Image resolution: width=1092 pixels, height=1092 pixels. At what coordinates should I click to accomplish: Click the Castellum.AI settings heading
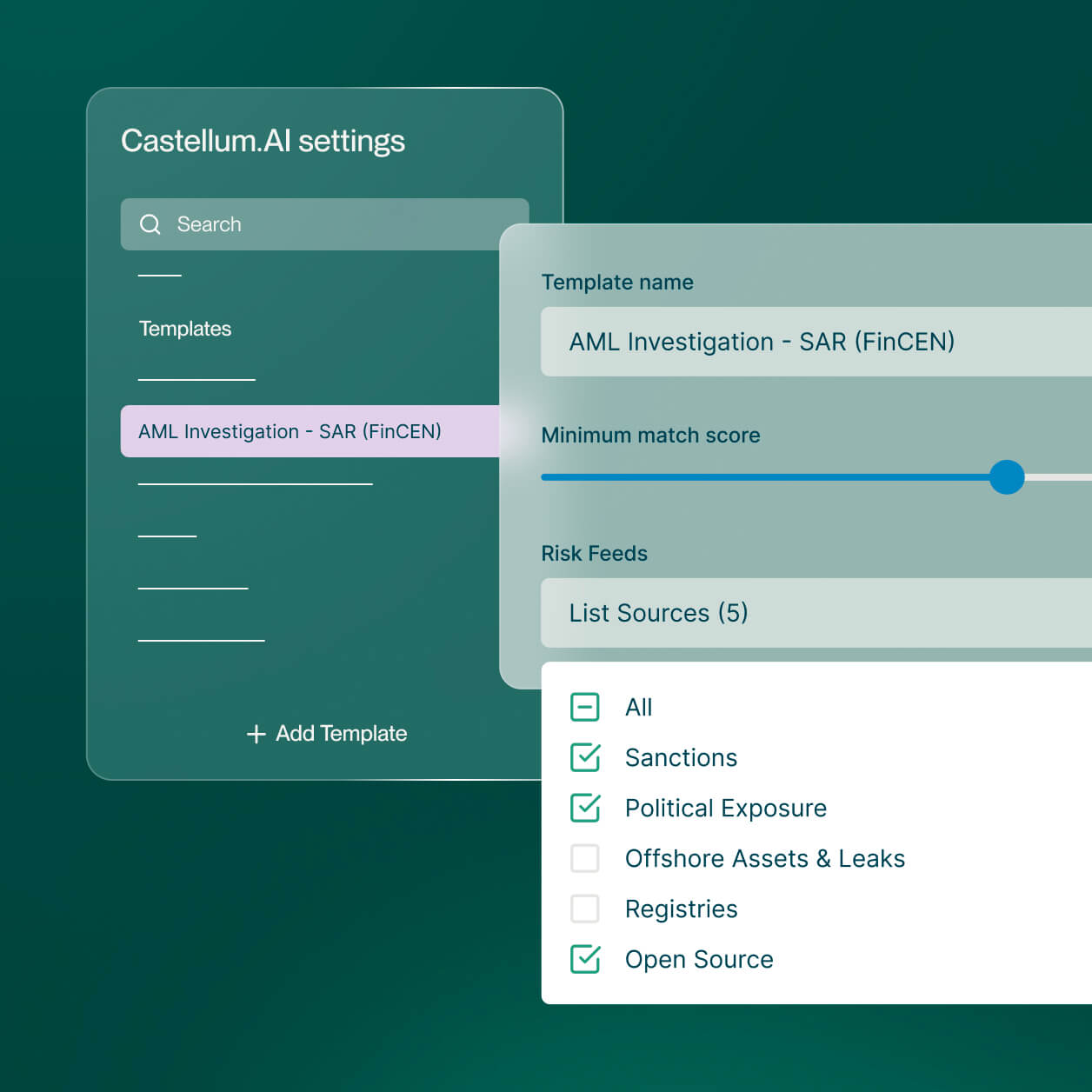click(263, 141)
